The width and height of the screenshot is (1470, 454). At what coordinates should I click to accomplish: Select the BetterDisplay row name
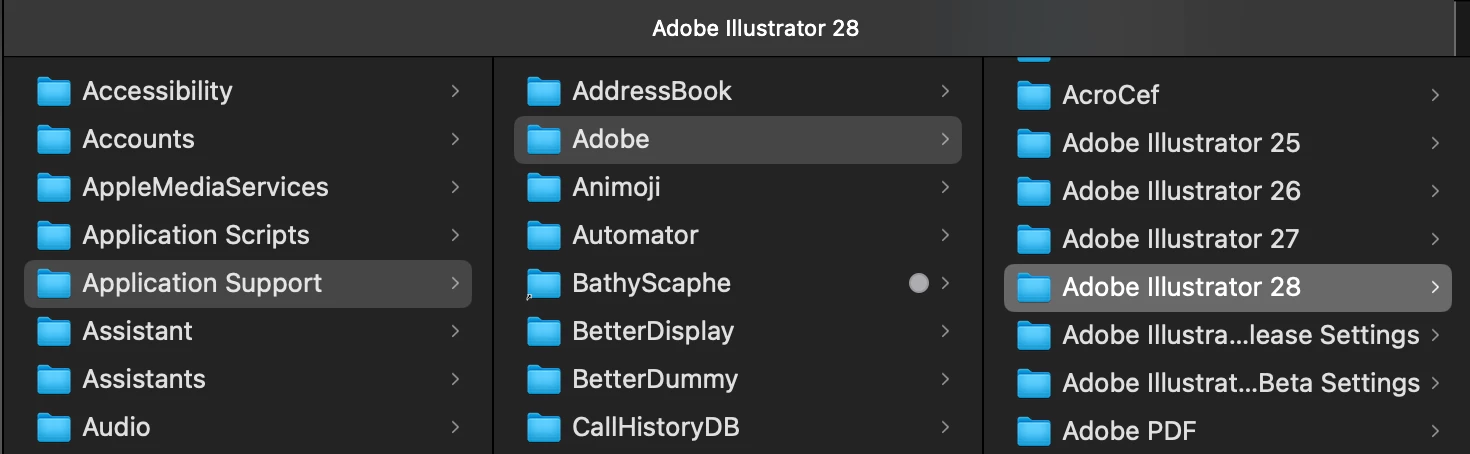pyautogui.click(x=653, y=331)
